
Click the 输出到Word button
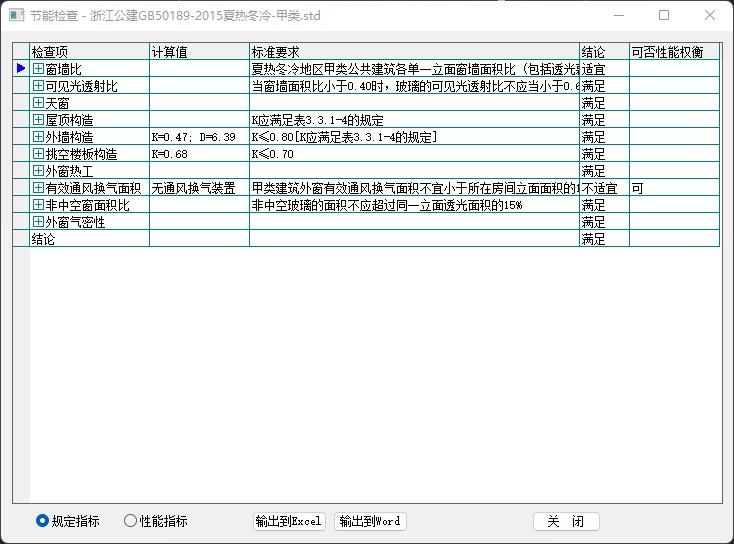point(370,521)
